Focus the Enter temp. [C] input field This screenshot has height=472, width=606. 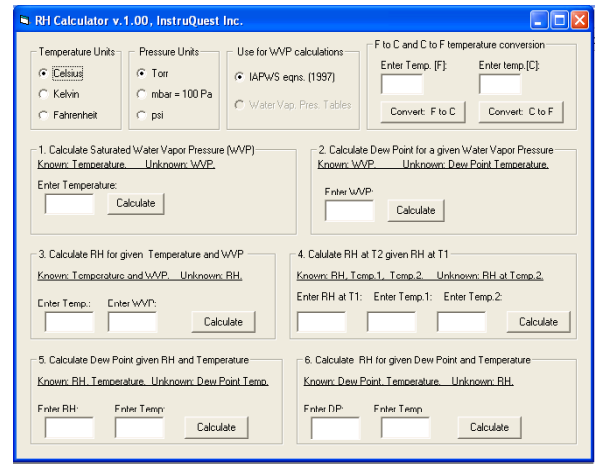(x=500, y=84)
